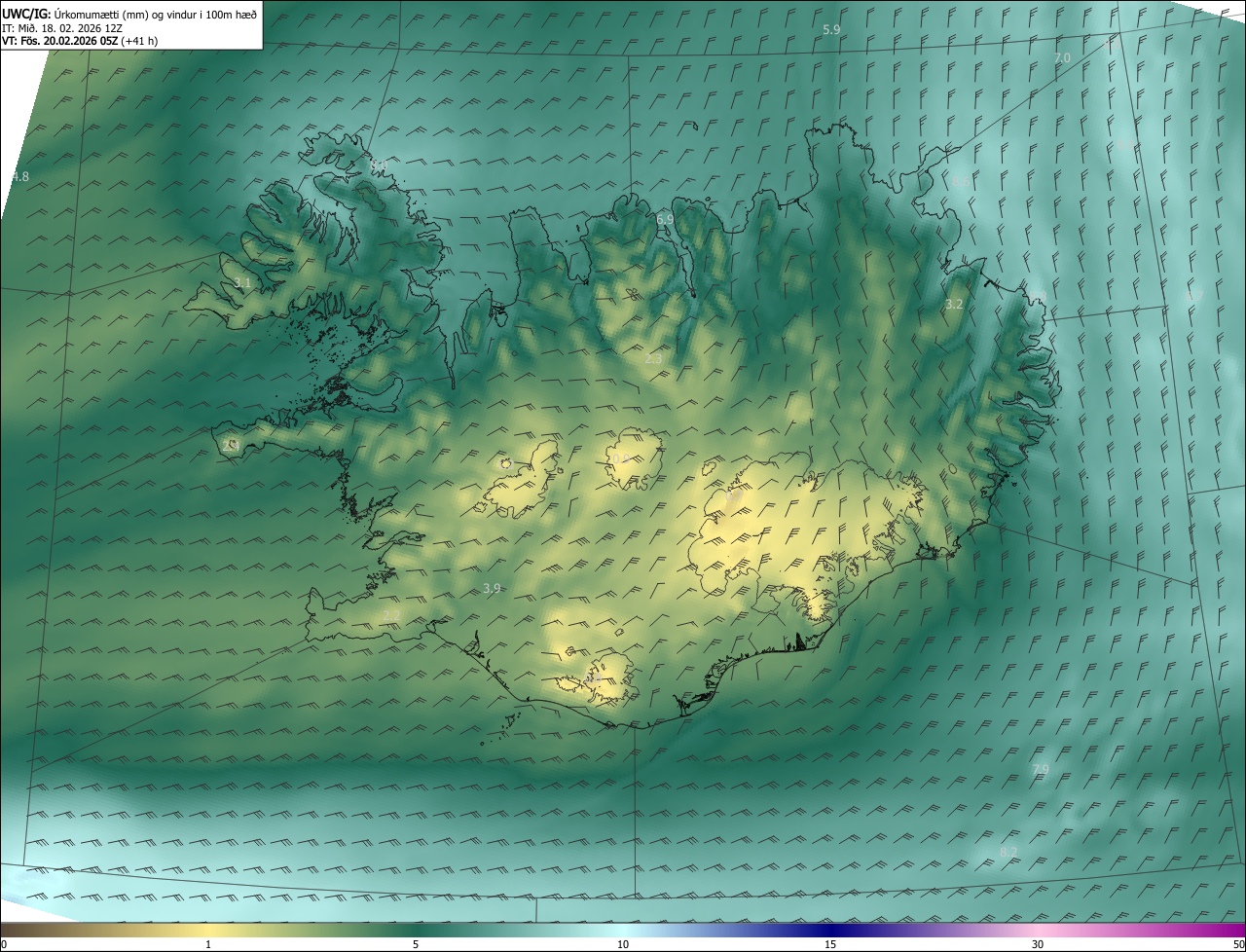
Task: Click the valid time line 'VT: Fös. 20.02.2026 05Z'
Action: tap(59, 41)
